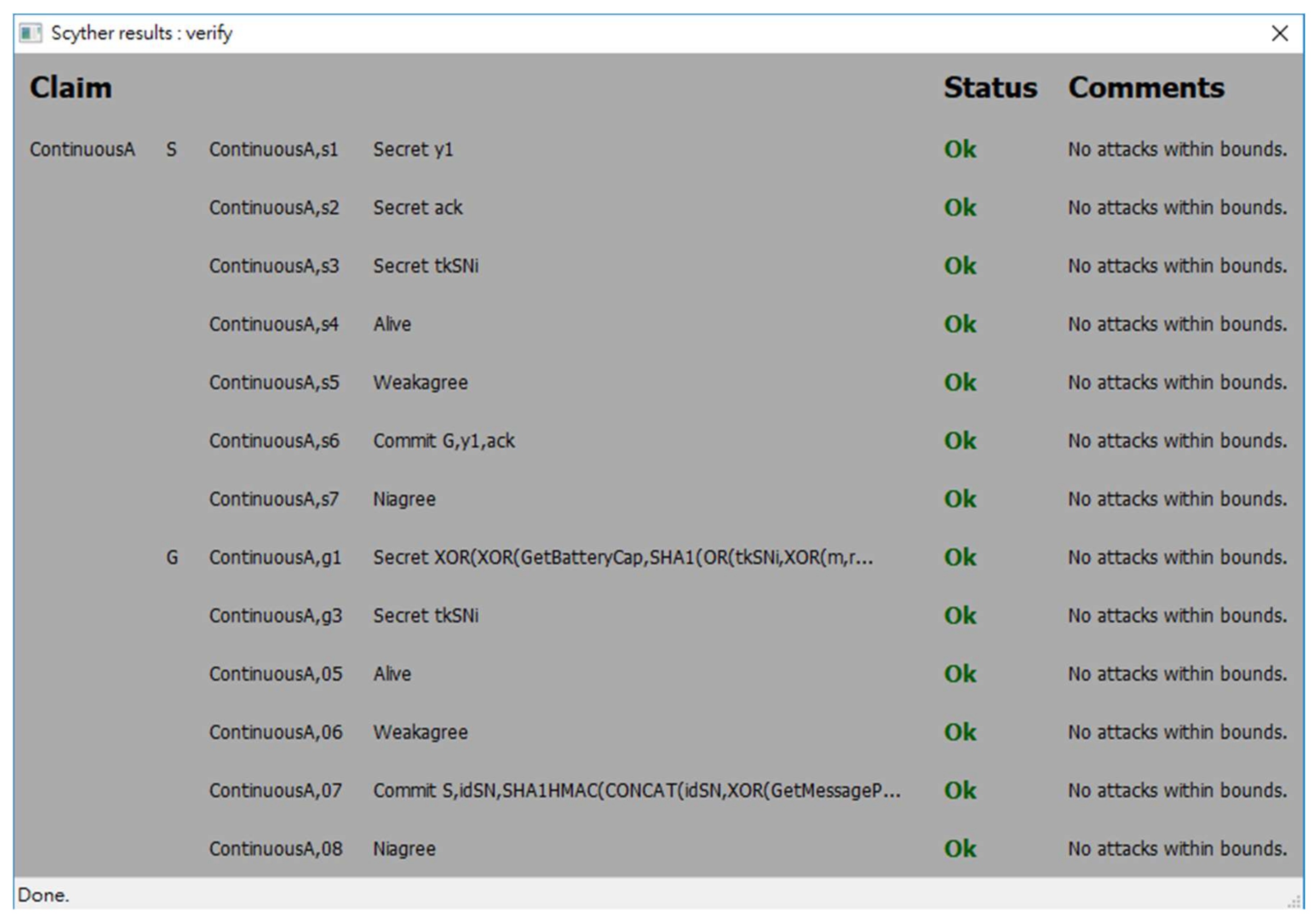Click Ok status for ContinuousA,s7 Niagree
The height and width of the screenshot is (921, 1316).
960,499
